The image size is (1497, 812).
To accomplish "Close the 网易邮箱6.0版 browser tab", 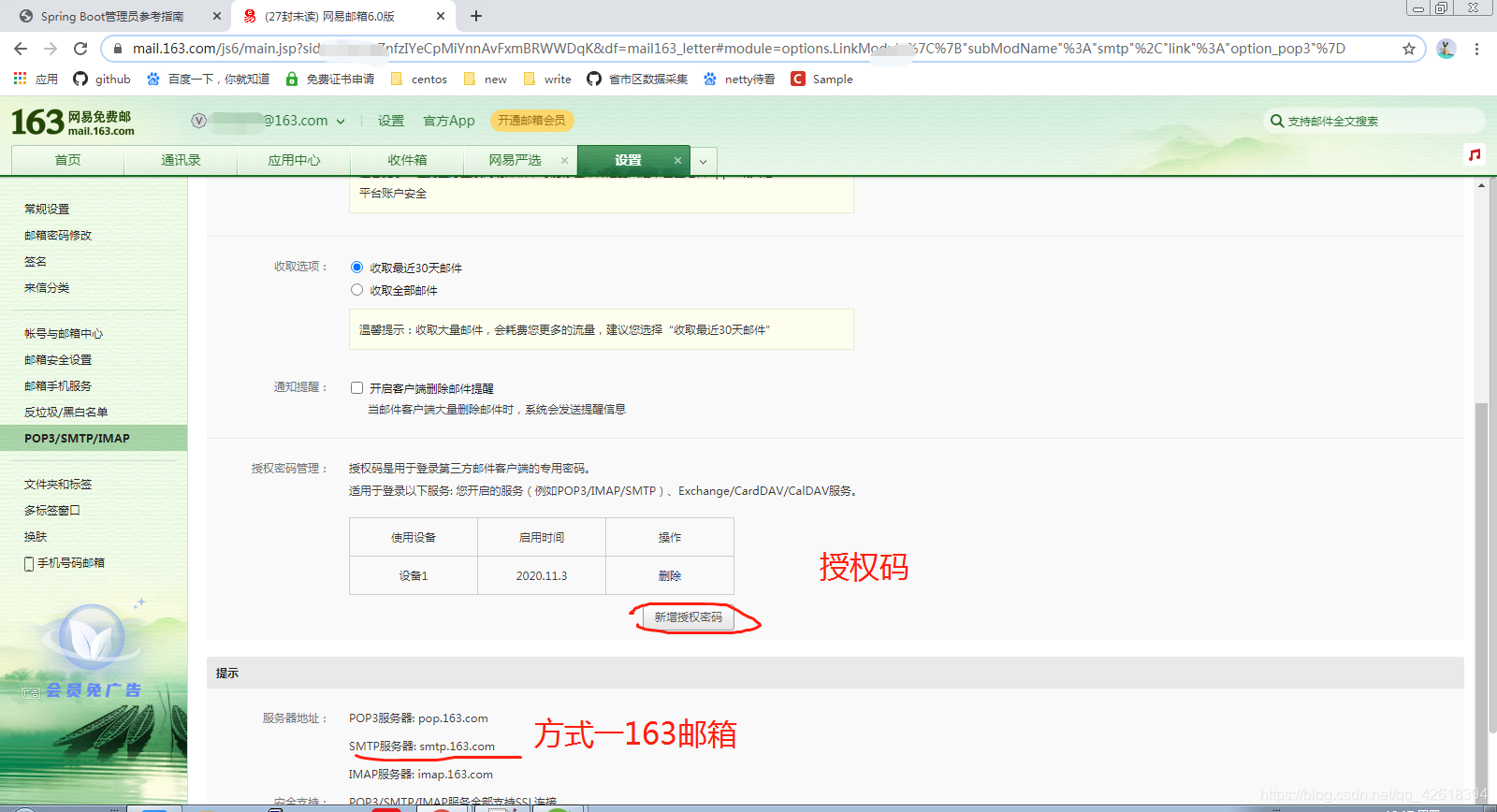I will coord(441,16).
